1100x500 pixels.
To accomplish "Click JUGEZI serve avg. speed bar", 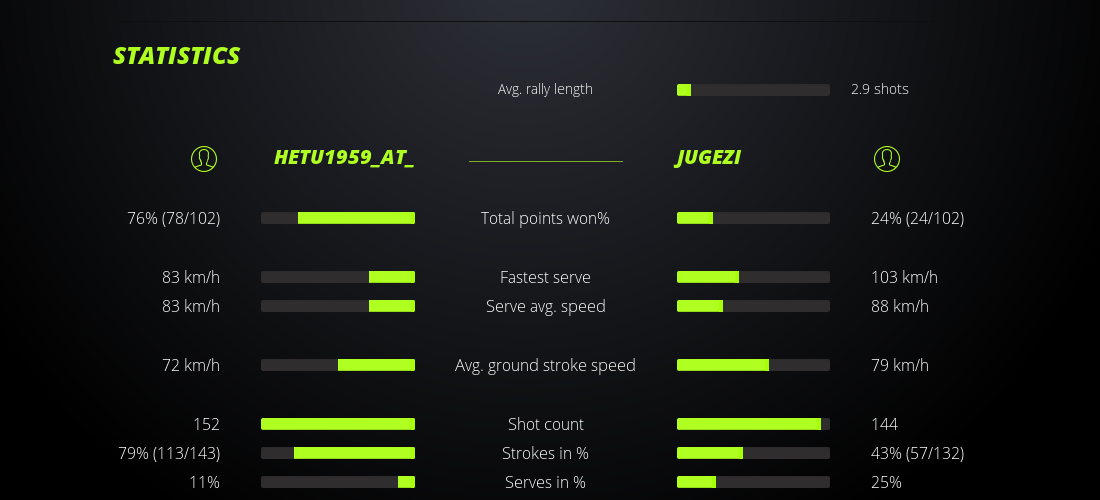I will pos(753,306).
